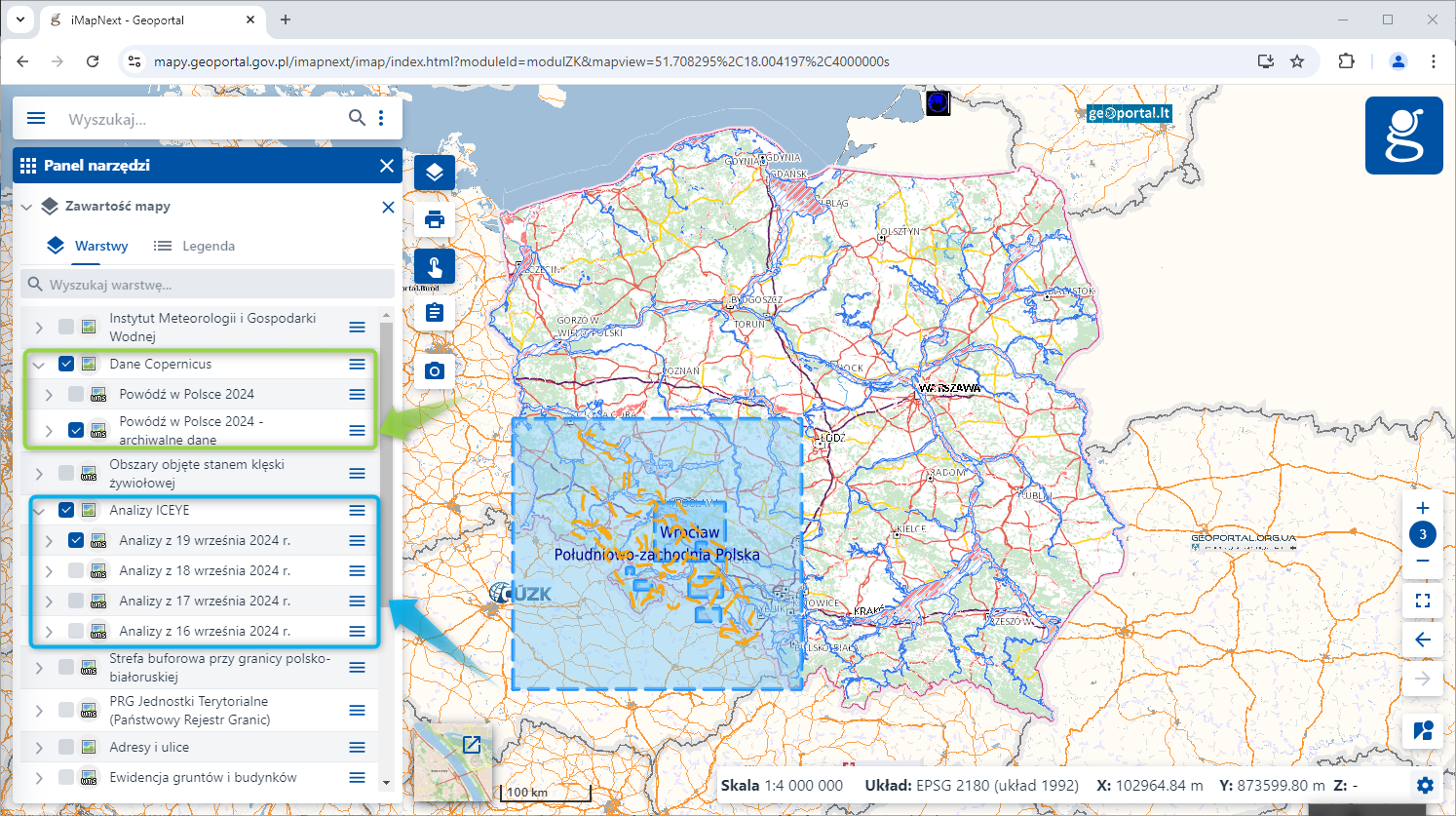Check the PRG Jednostki Terytorialne layer checkbox
The height and width of the screenshot is (816, 1456).
coord(66,710)
